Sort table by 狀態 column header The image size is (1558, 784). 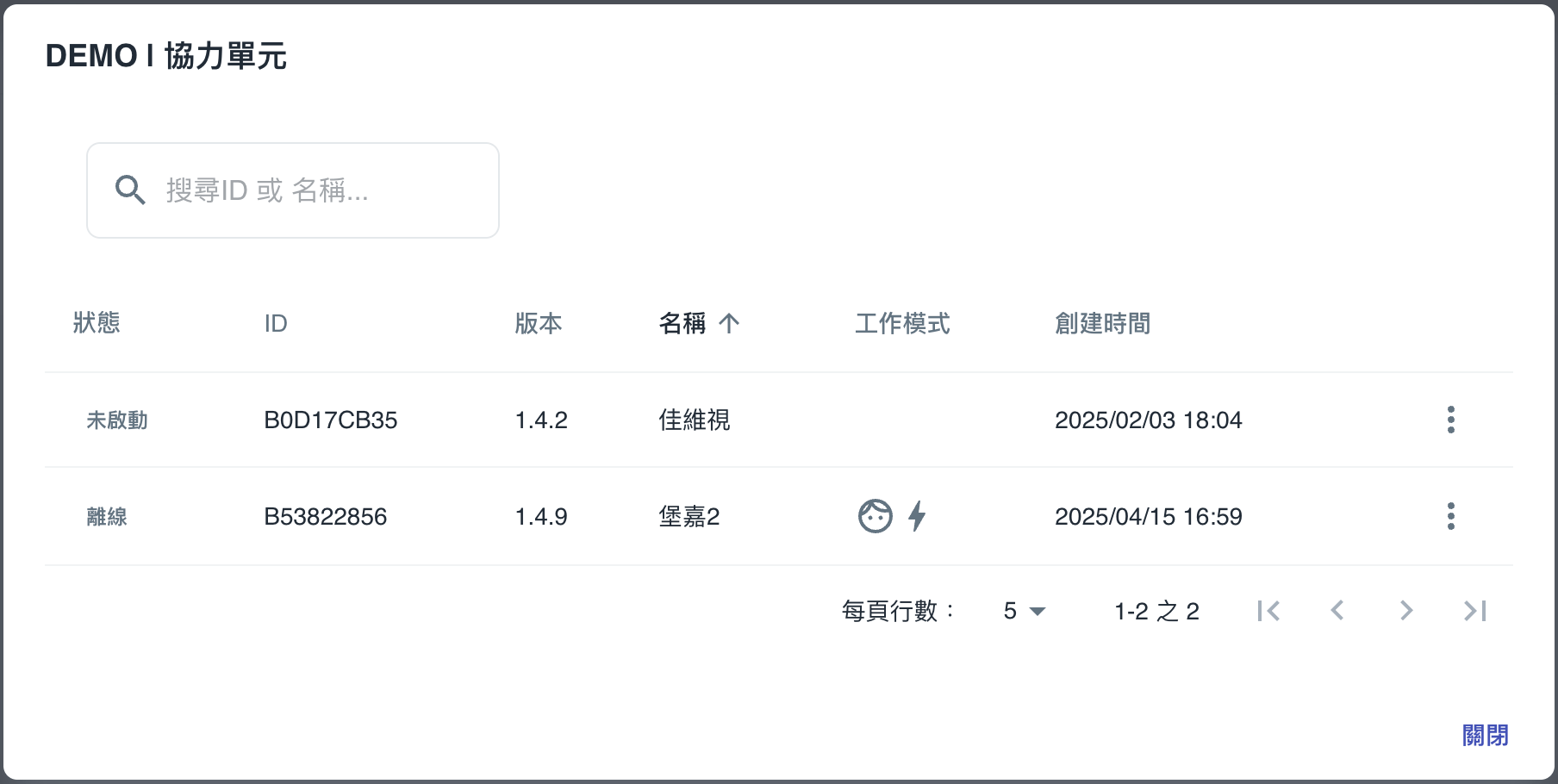[x=97, y=323]
